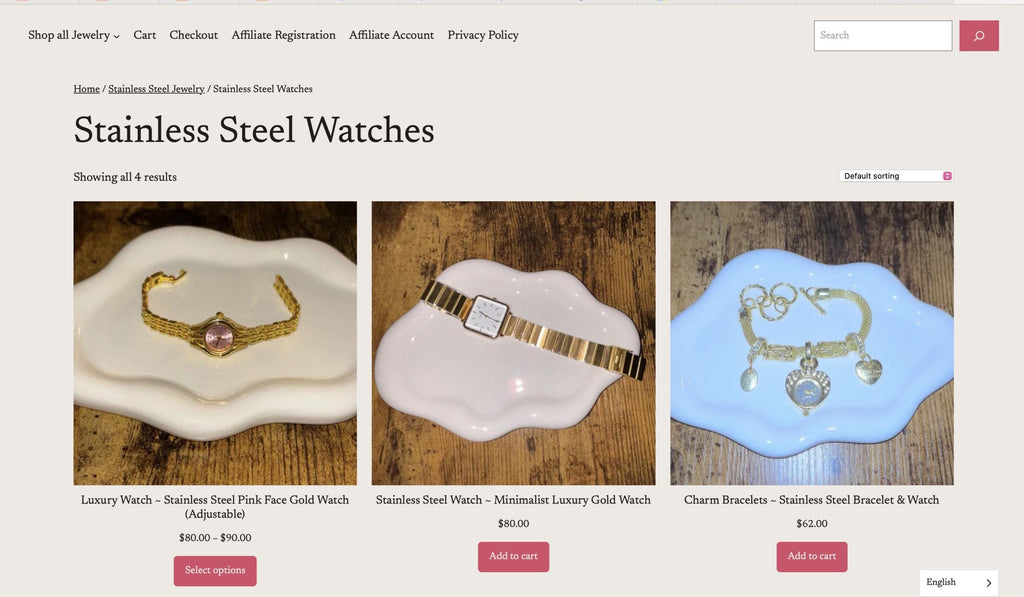1024x597 pixels.
Task: Follow Stainless Steel Jewelry breadcrumb link
Action: (x=156, y=89)
